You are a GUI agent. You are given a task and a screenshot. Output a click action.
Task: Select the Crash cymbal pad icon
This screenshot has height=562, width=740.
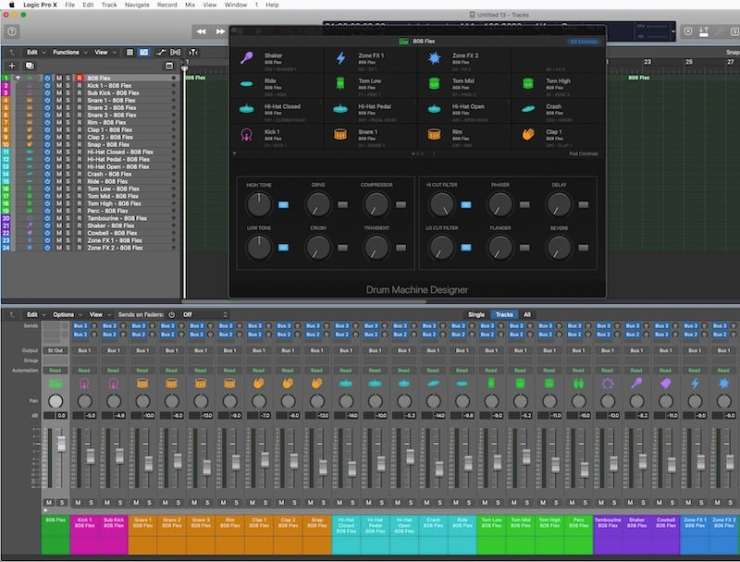pyautogui.click(x=528, y=109)
